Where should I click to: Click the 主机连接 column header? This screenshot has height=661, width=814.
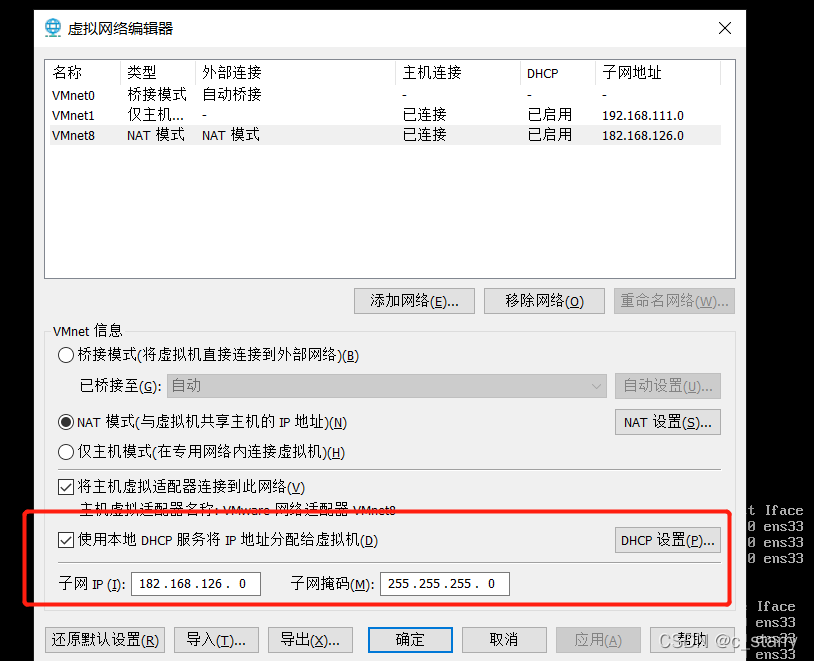pyautogui.click(x=458, y=73)
